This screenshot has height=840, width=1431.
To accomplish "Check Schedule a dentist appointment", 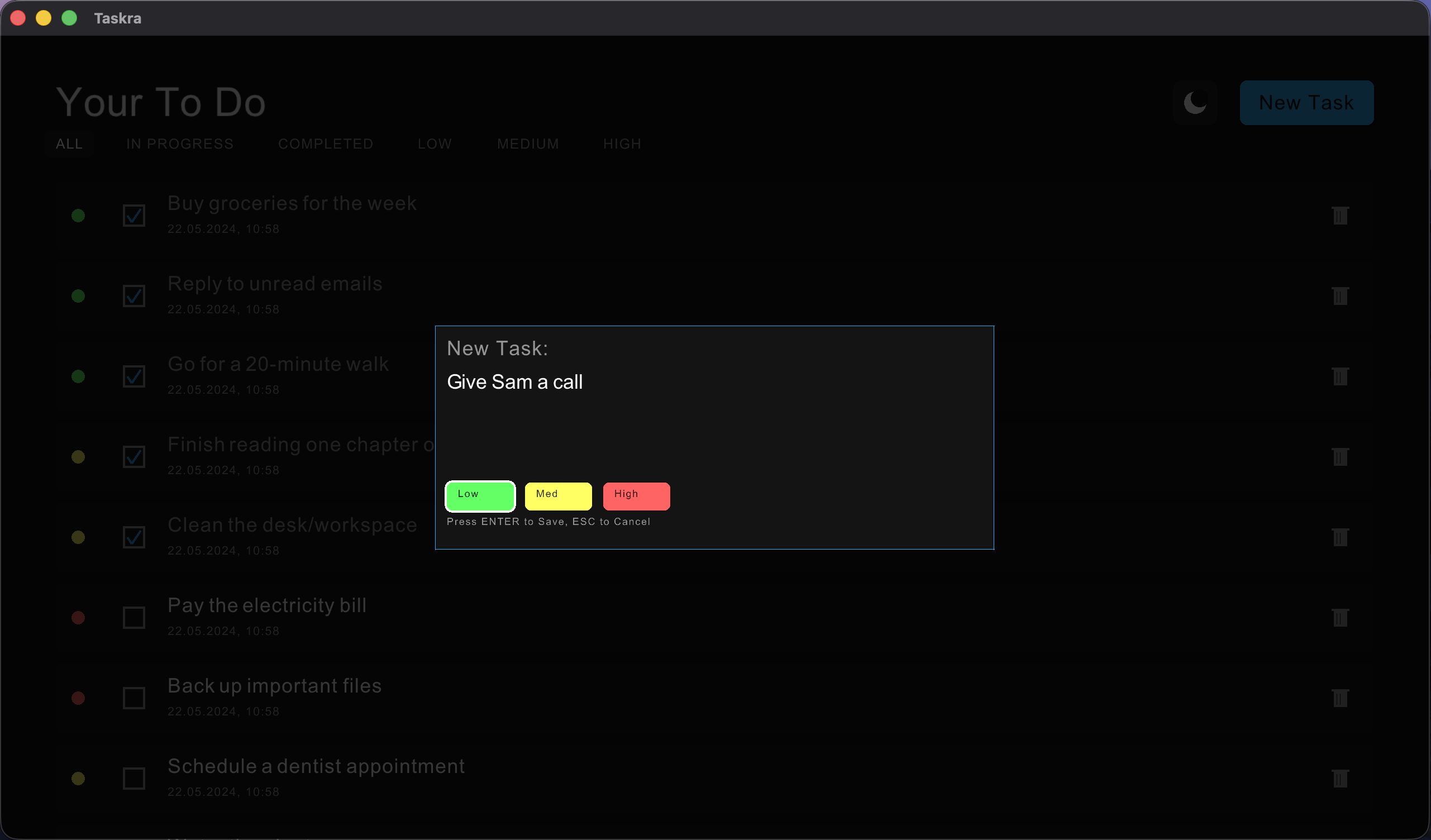I will coord(134,778).
